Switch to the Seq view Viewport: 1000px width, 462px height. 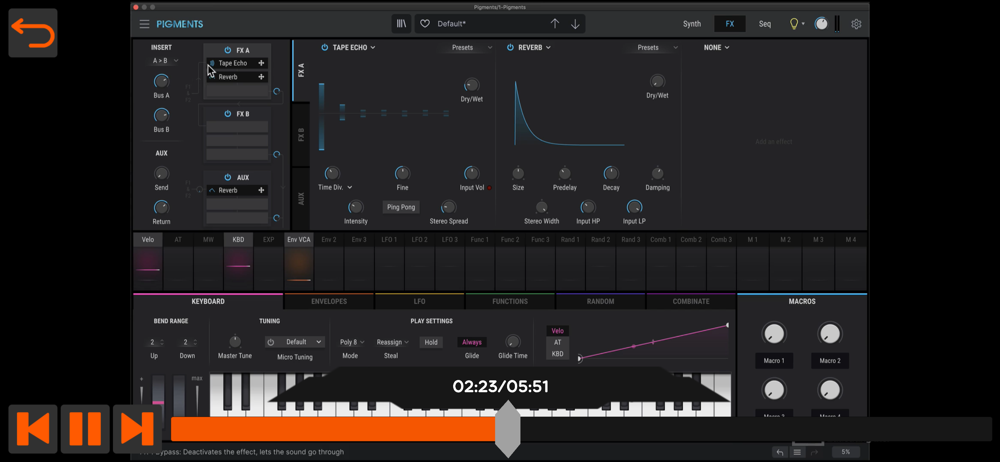765,24
